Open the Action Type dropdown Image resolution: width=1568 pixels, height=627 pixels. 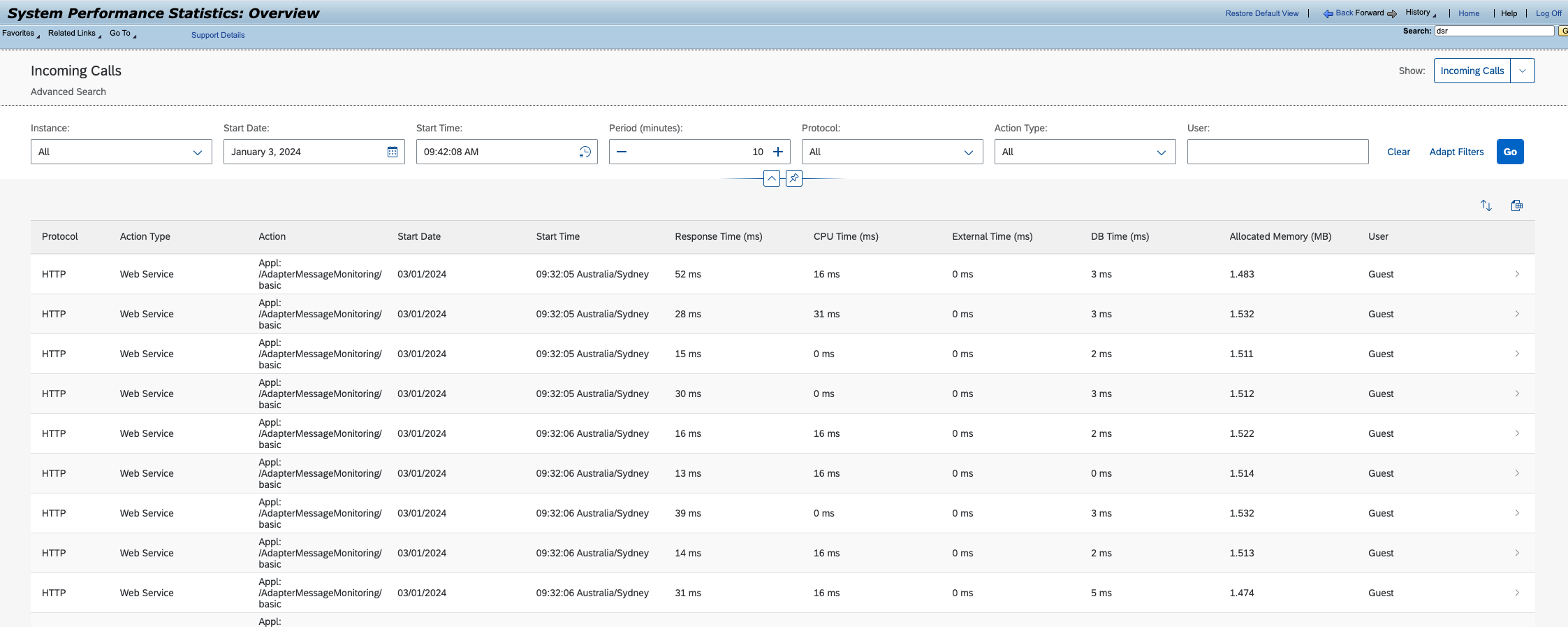1162,152
